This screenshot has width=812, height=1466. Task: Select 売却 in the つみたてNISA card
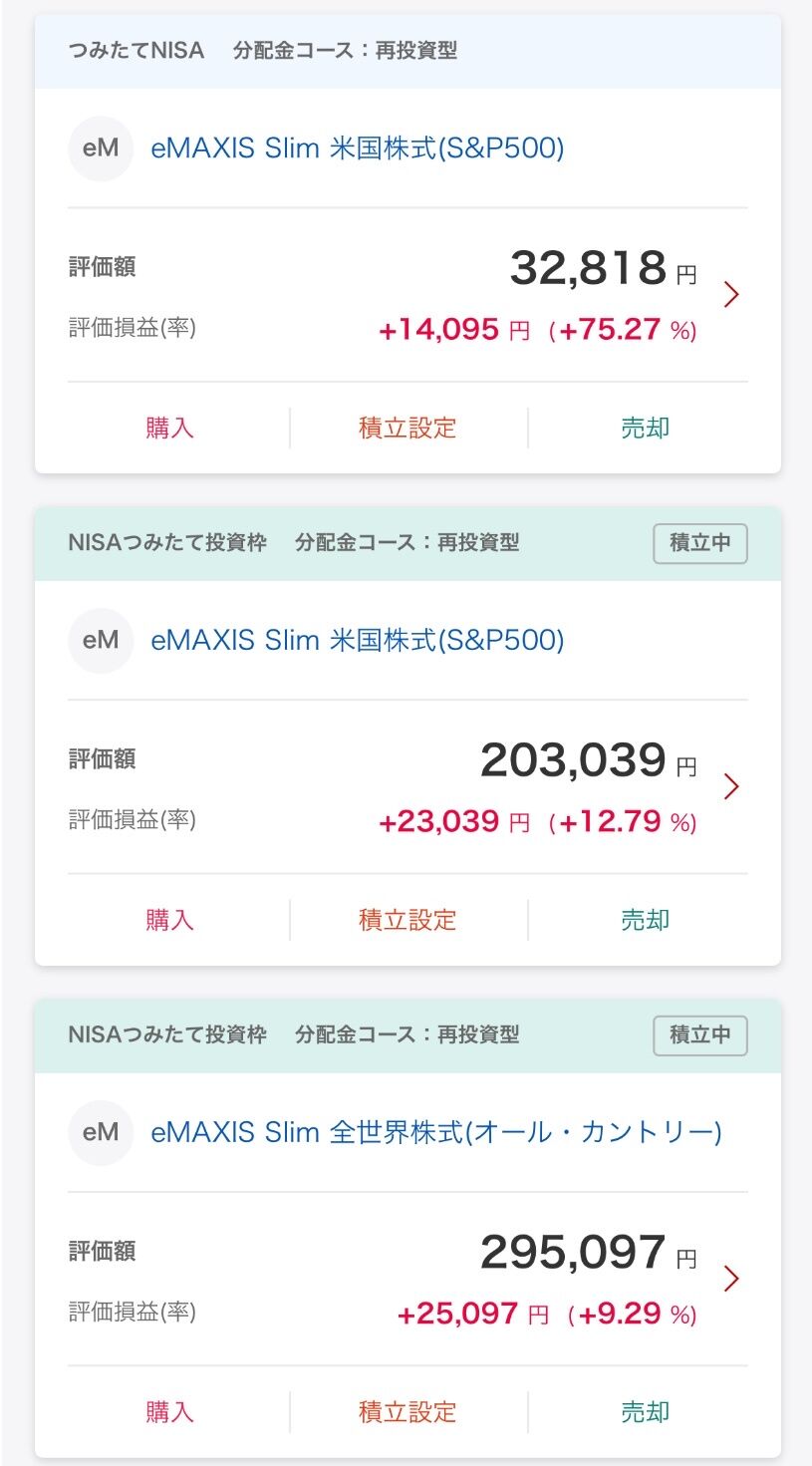pos(646,429)
